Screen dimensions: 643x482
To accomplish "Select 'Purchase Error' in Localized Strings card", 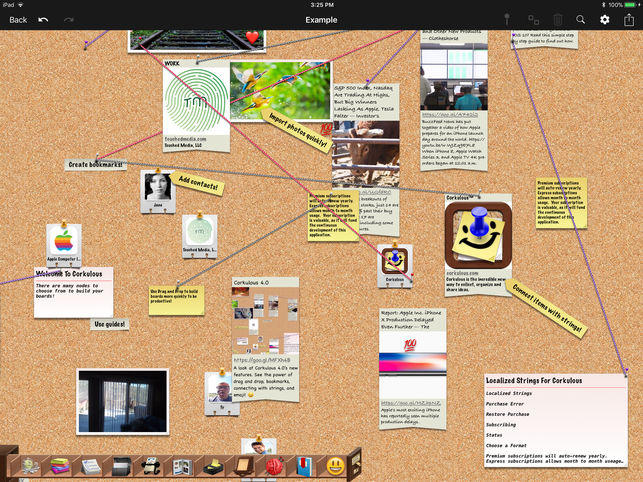I will click(506, 404).
